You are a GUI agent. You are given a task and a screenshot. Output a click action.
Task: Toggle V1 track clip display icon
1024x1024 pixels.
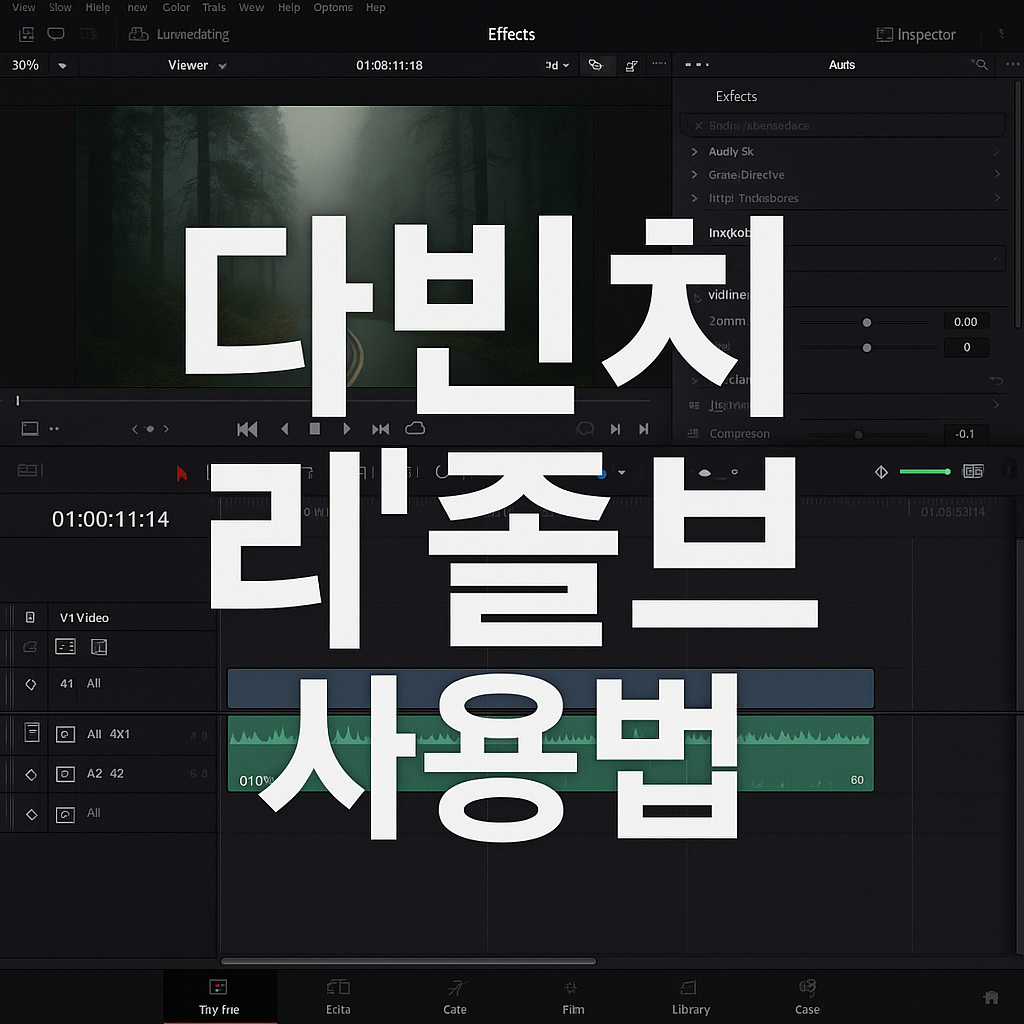pos(65,647)
